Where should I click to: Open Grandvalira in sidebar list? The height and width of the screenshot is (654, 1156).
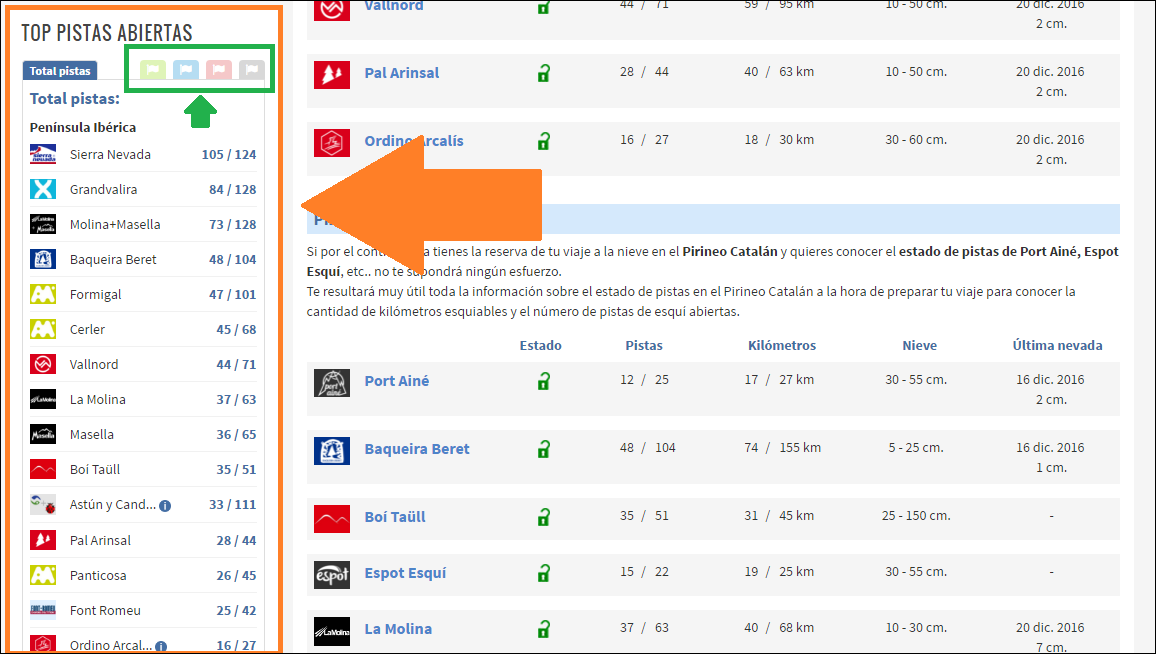click(x=103, y=189)
